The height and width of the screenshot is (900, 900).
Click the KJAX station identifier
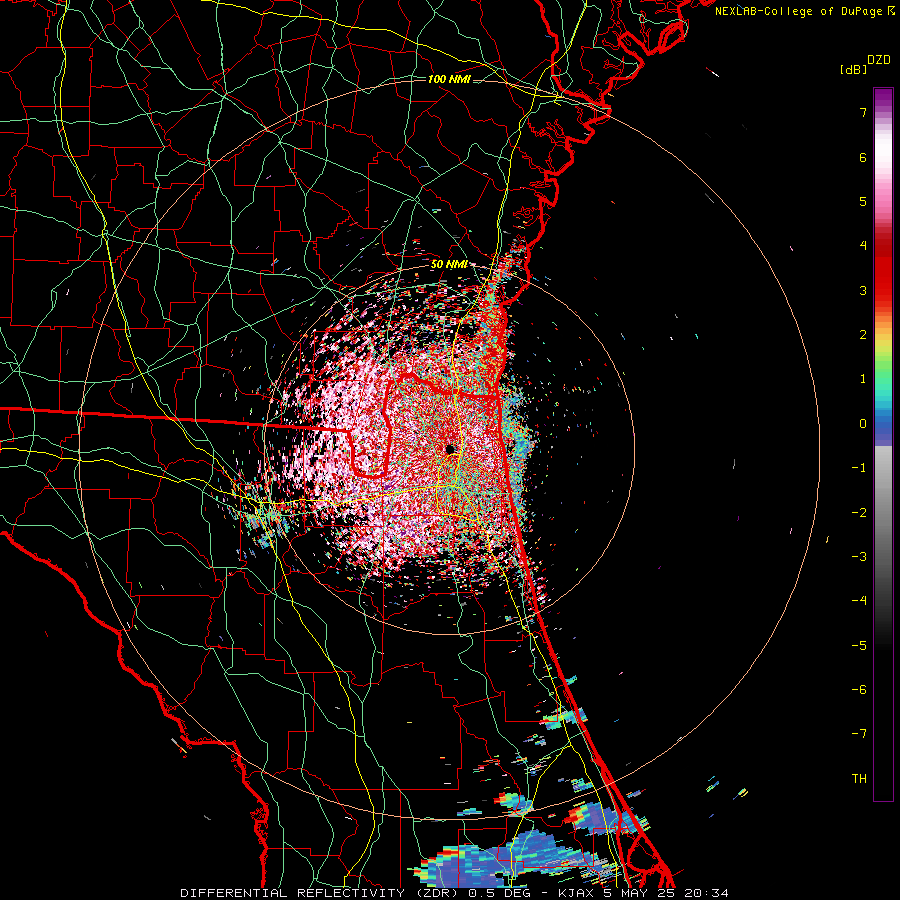coord(576,893)
